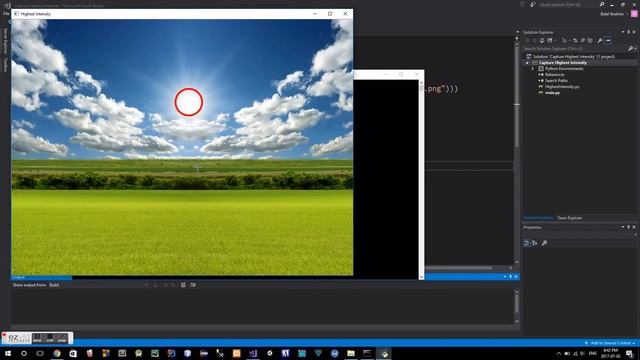
Task: Click the Add to Source Control status bar button
Action: (609, 343)
